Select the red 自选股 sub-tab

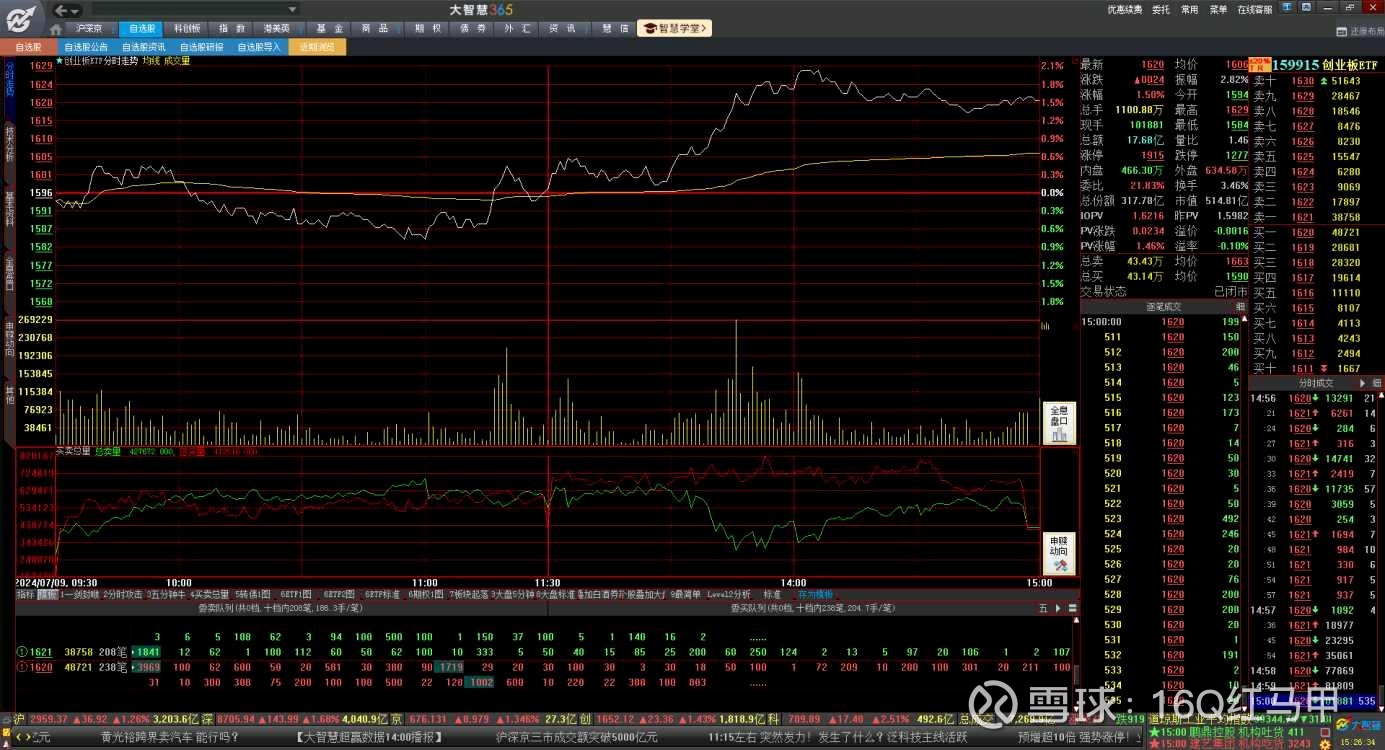coord(28,47)
